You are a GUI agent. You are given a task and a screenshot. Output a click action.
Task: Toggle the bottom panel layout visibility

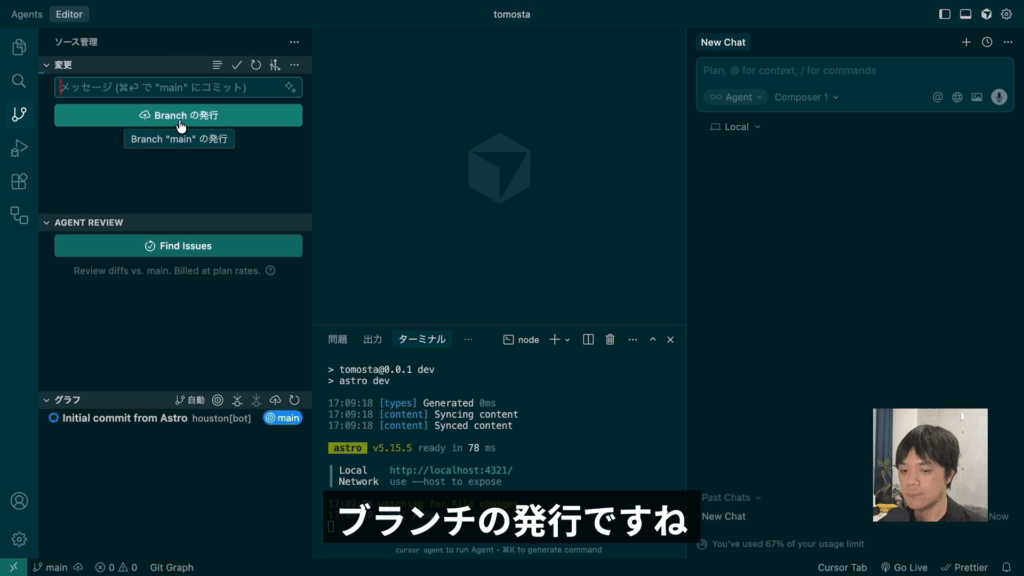tap(966, 14)
